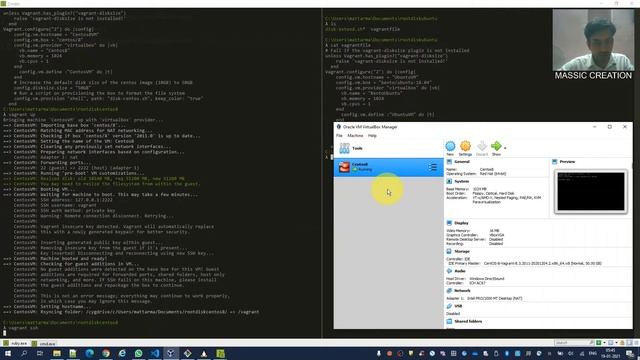Select Tools in the VirtualBox sidebar
Image resolution: width=640 pixels, height=360 pixels.
pyautogui.click(x=389, y=148)
